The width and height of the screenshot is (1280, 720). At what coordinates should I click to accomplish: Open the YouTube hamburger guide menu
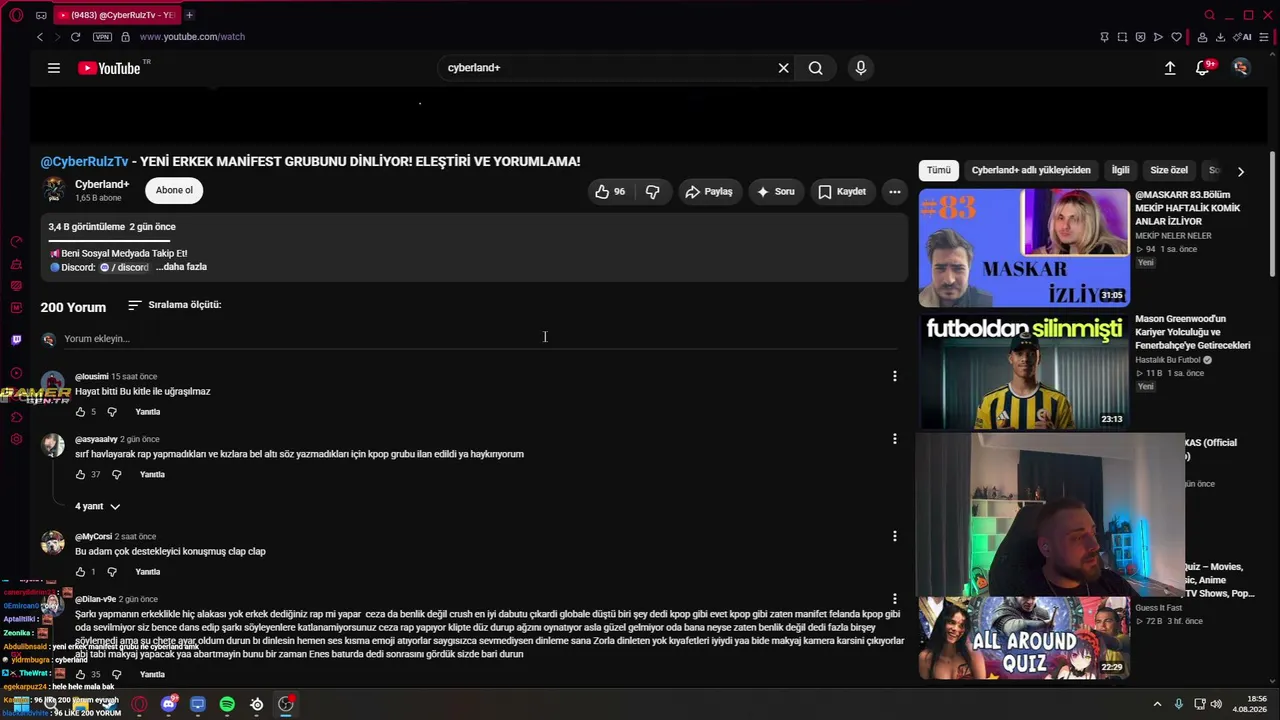tap(54, 68)
